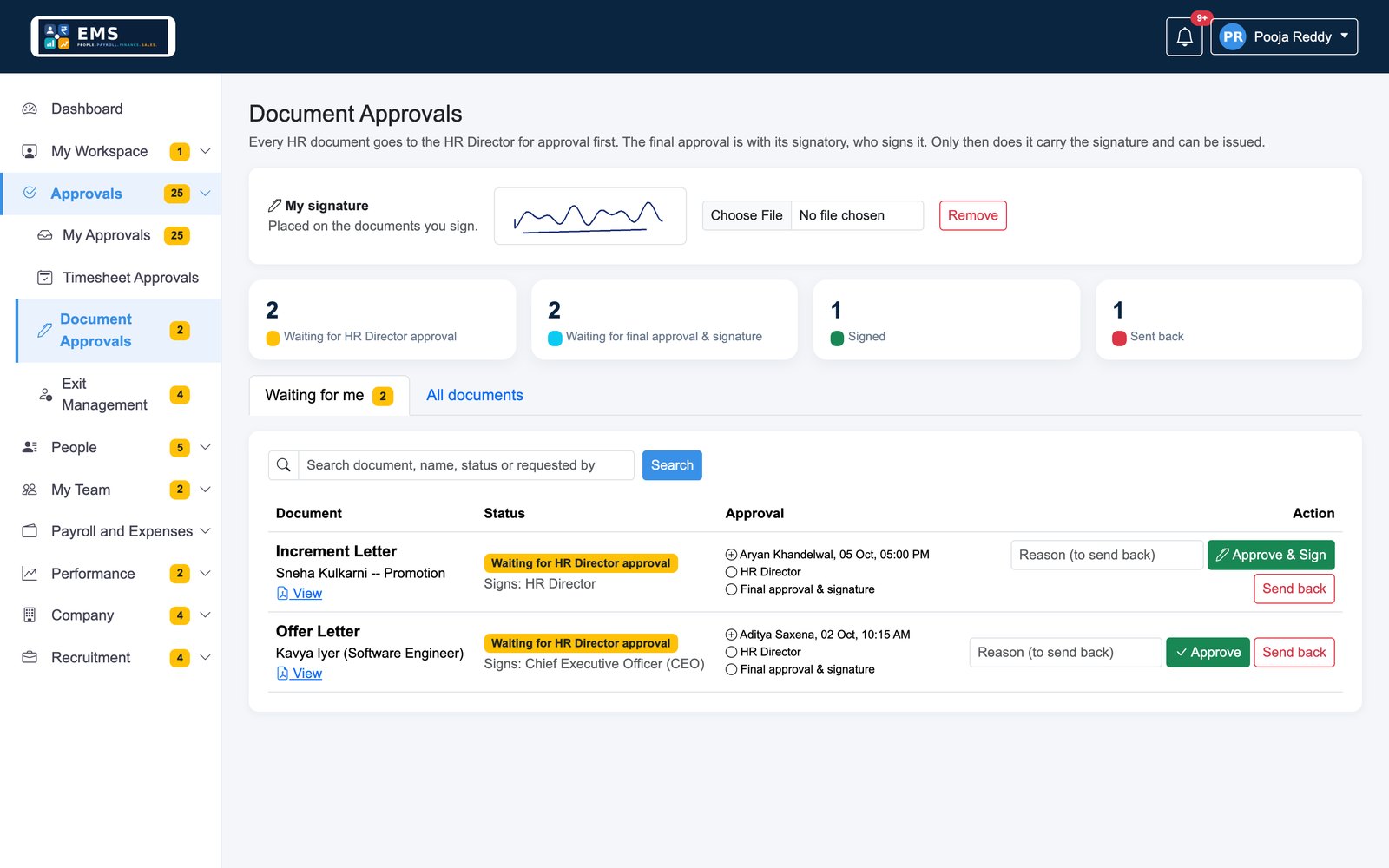Send back the Offer Letter
This screenshot has height=868, width=1389.
pyautogui.click(x=1294, y=652)
